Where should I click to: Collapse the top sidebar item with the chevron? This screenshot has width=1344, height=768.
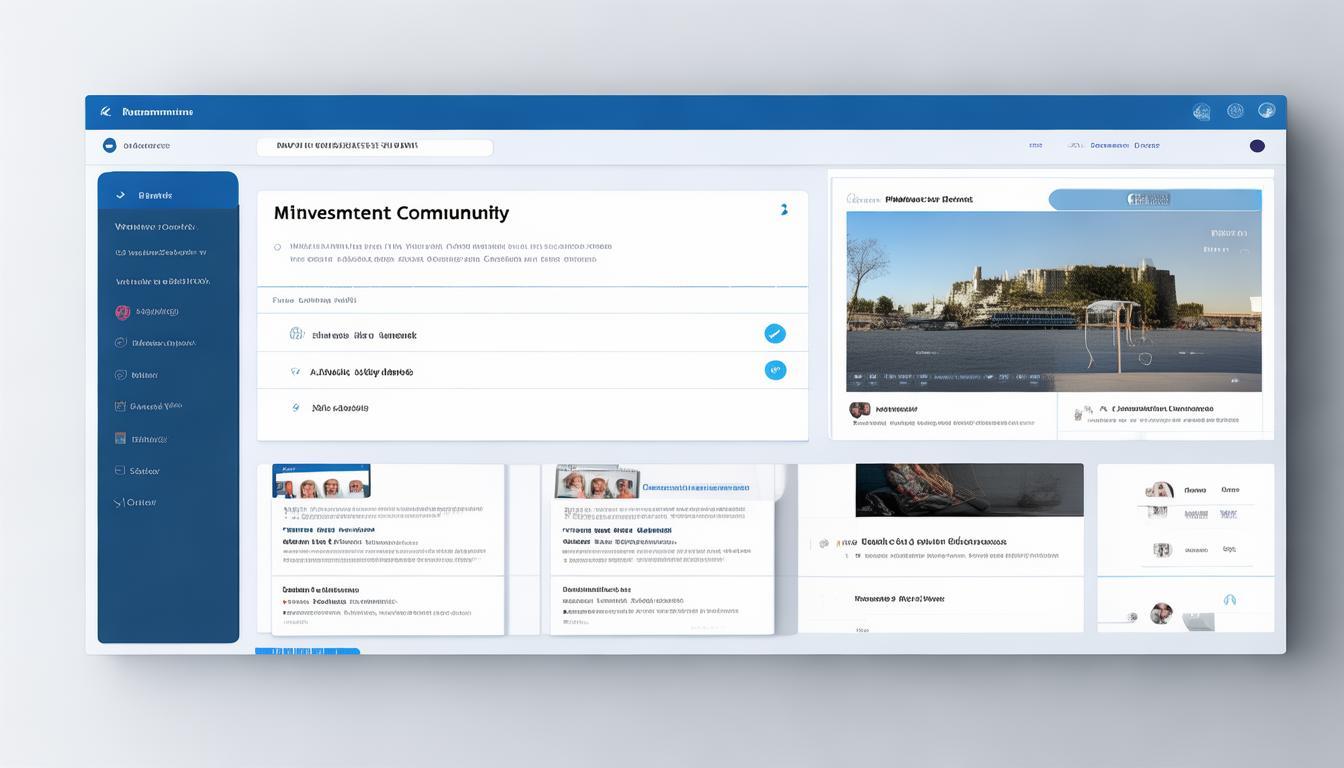[x=121, y=195]
